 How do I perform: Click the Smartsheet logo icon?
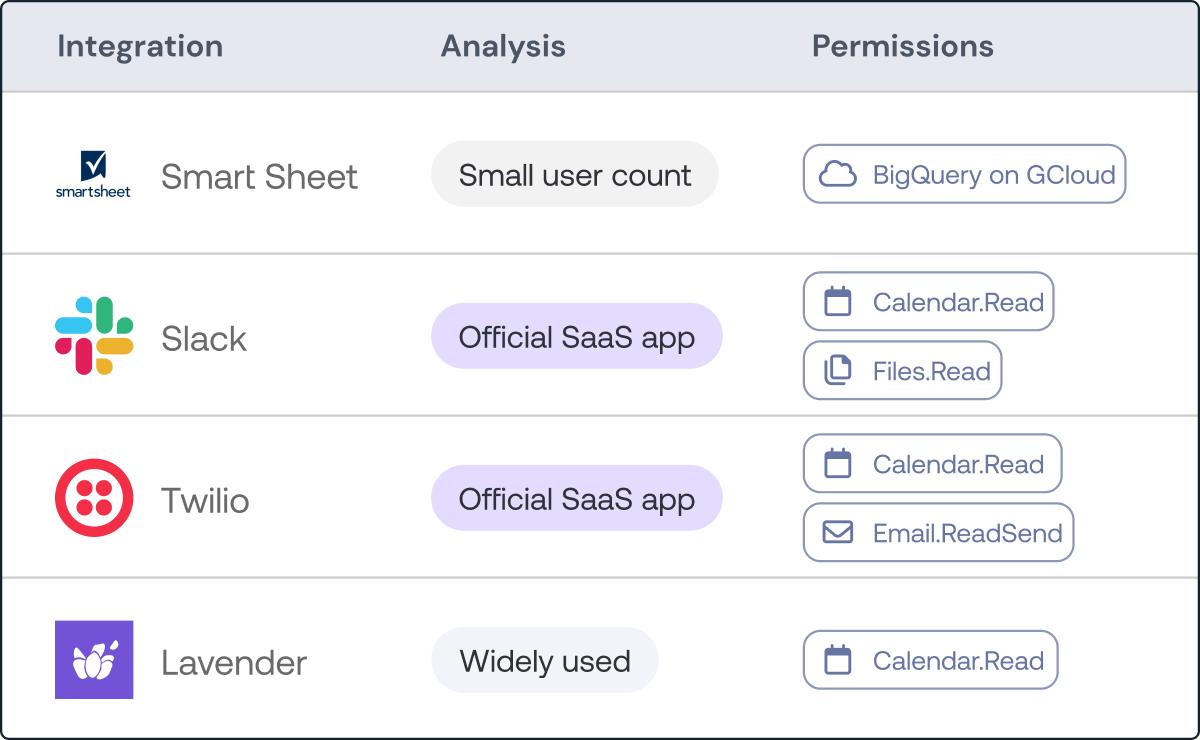[93, 173]
